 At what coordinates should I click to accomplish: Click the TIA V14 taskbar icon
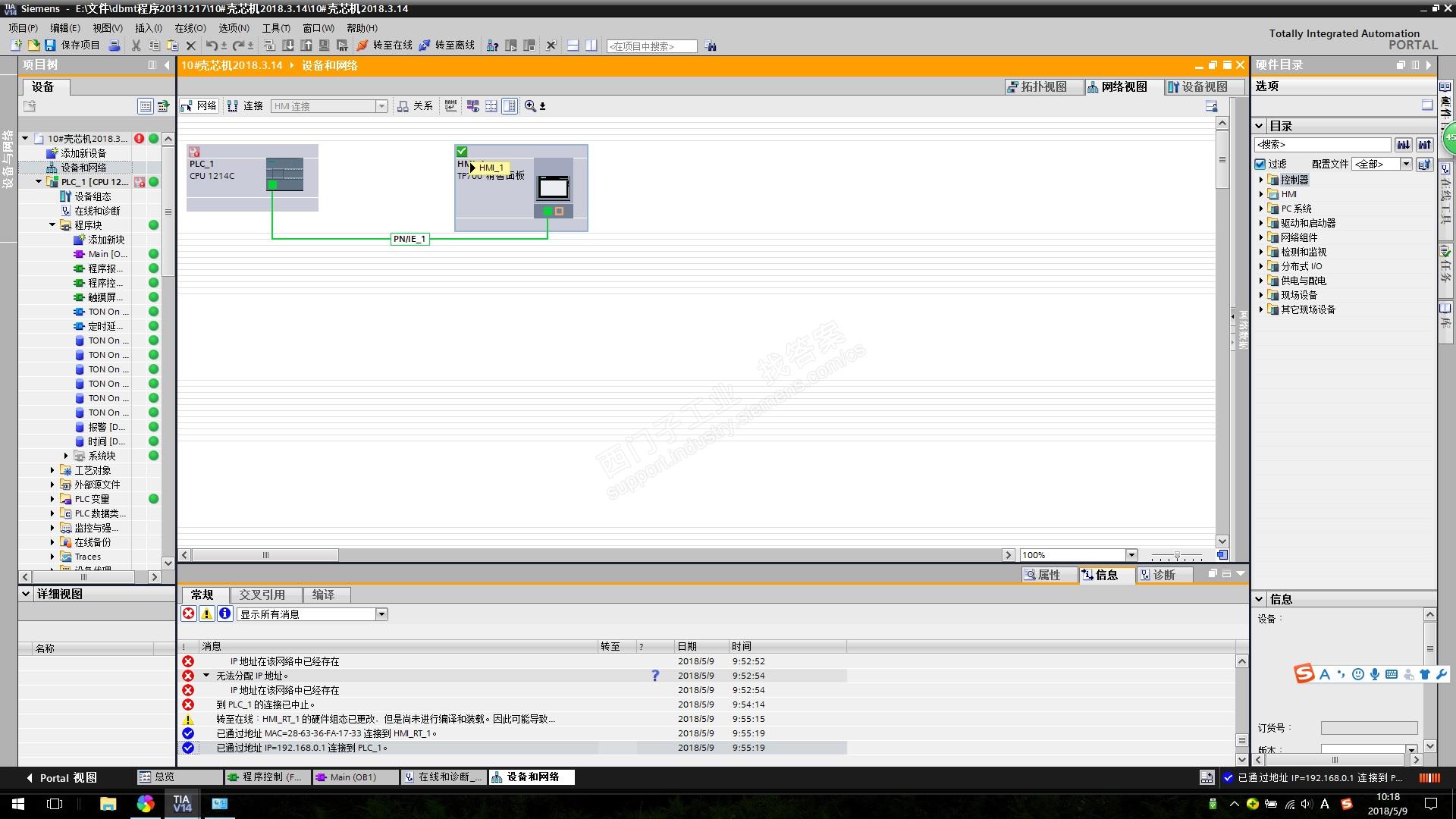click(182, 804)
